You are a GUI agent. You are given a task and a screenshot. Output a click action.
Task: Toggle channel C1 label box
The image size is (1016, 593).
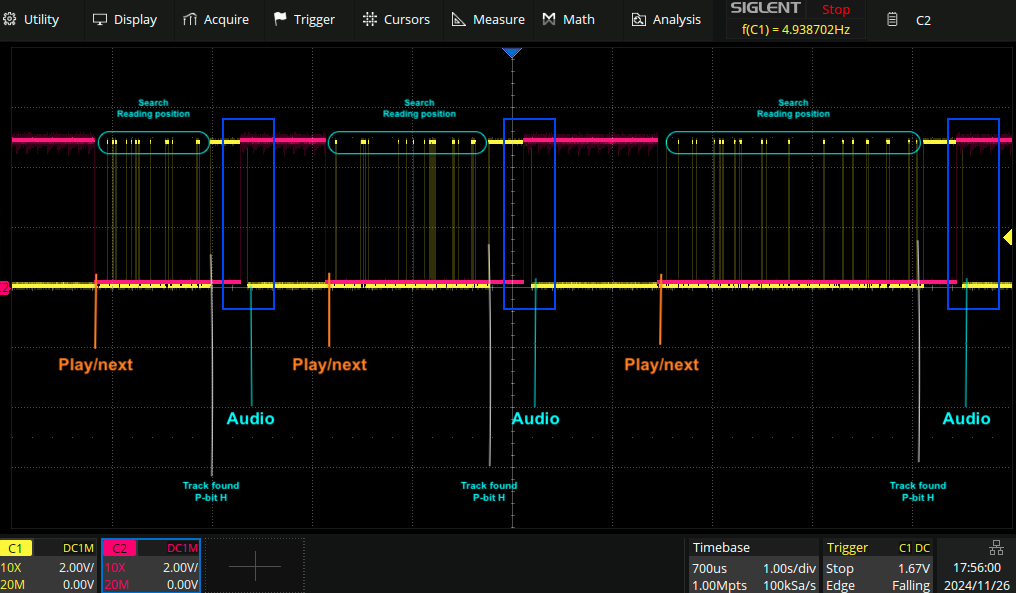pos(17,548)
